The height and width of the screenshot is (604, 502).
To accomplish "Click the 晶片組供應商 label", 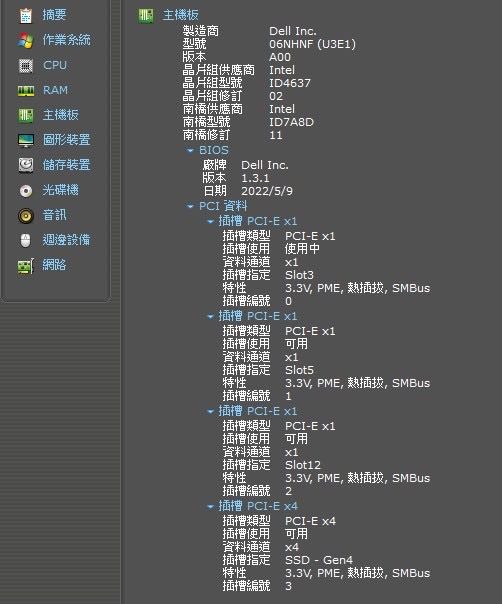I will coord(218,70).
